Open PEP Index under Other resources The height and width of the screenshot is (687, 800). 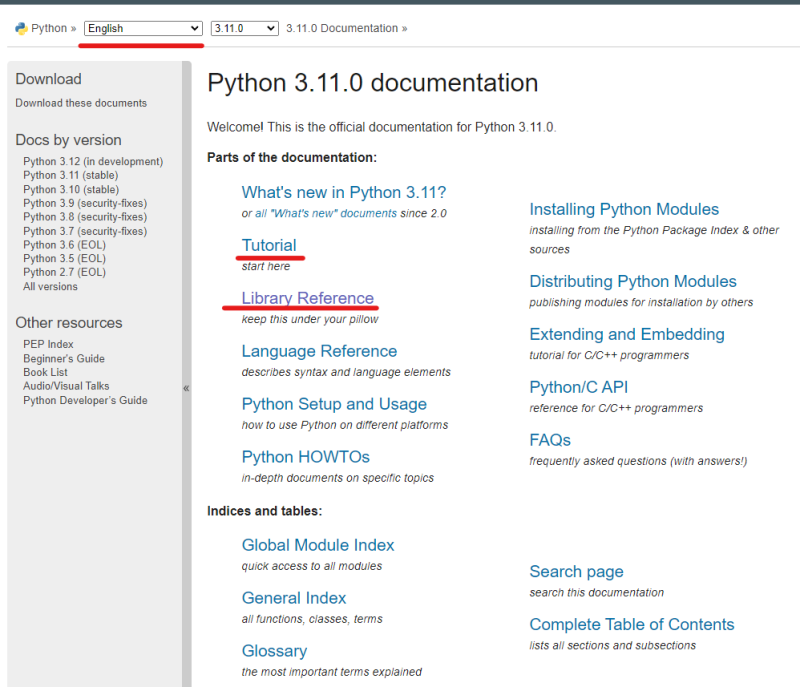coord(48,344)
